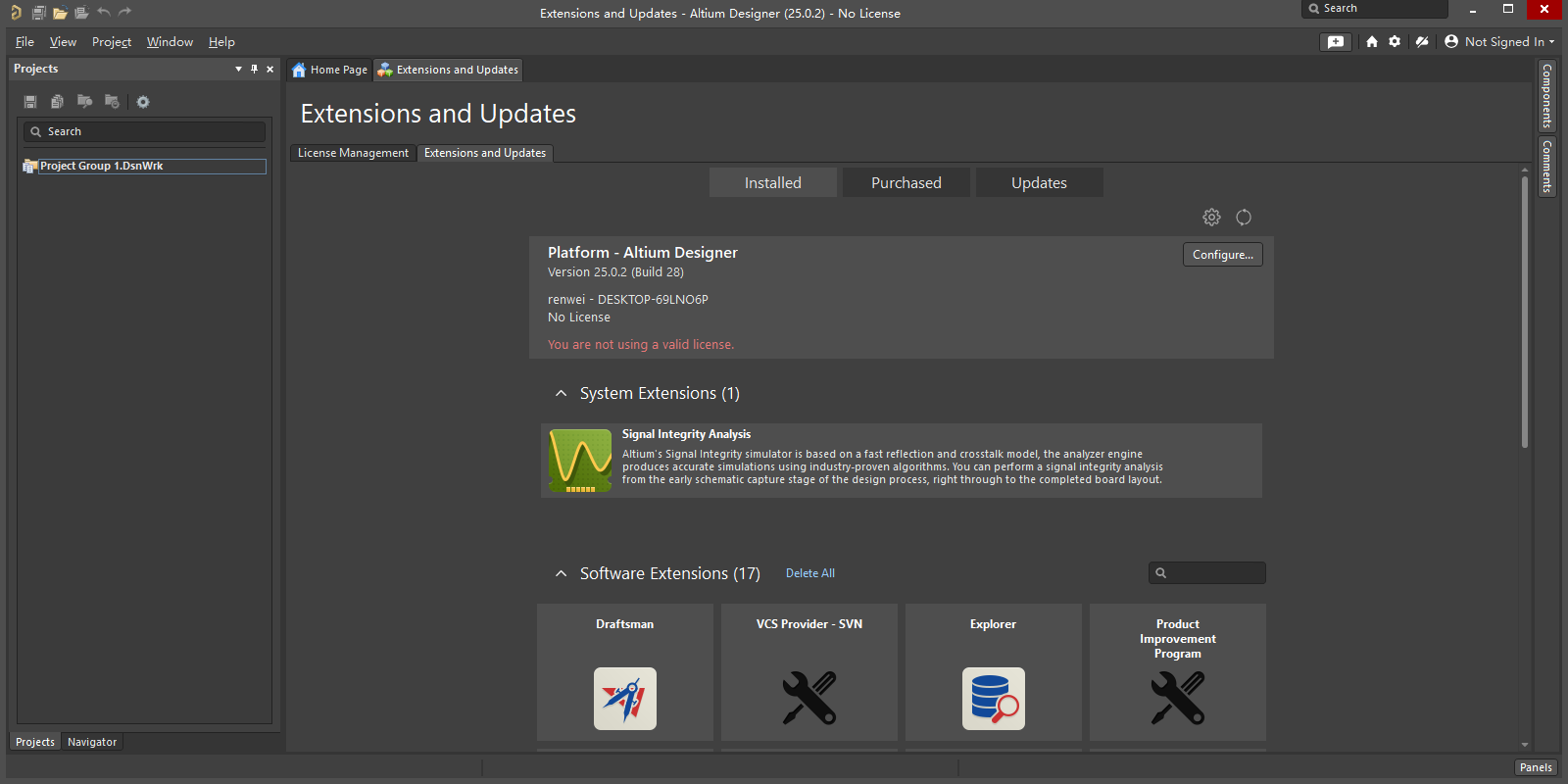
Task: Switch to the Purchased extensions tab
Action: (906, 183)
